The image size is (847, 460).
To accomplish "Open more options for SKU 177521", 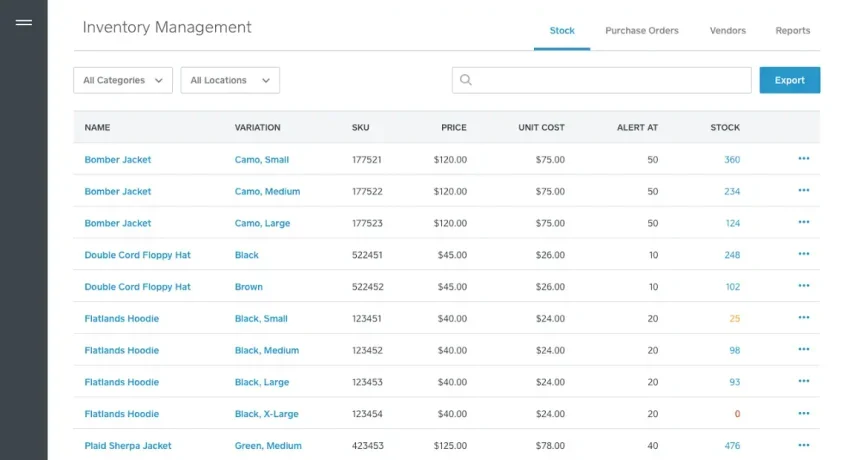I will 804,159.
